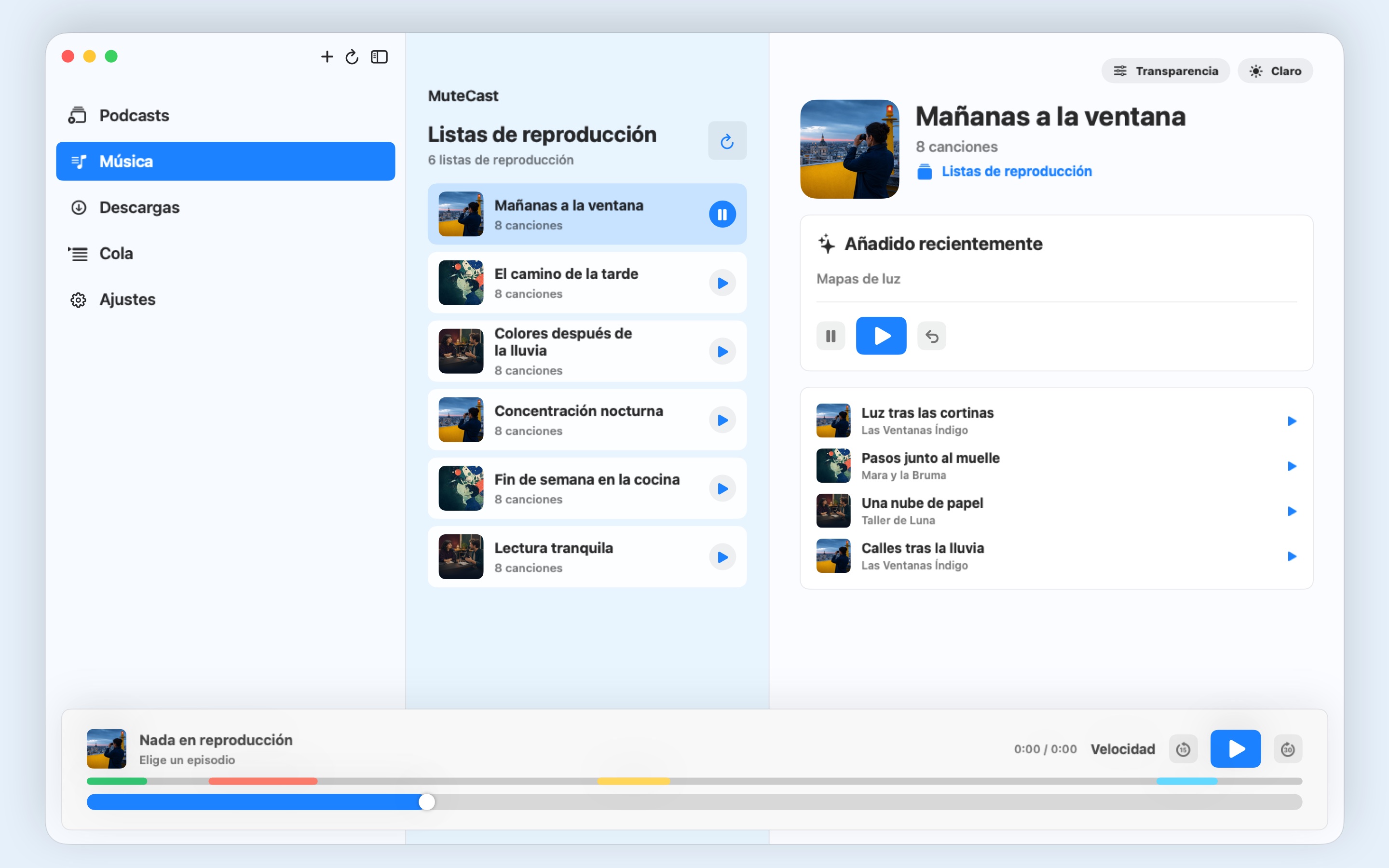Click the Una nube de papel thumbnail
The image size is (1389, 868).
pos(833,511)
